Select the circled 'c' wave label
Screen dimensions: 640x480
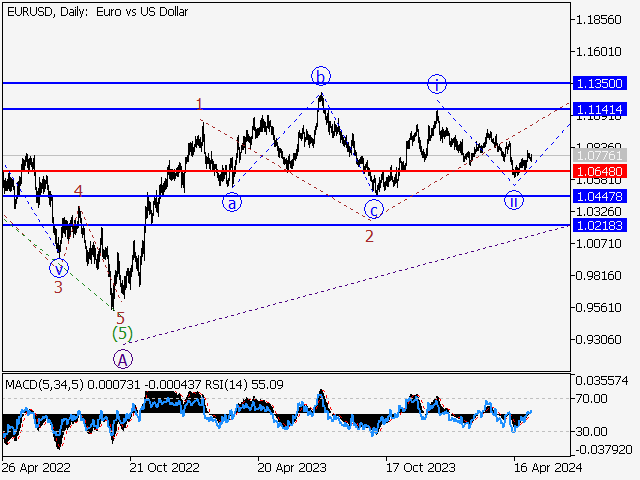374,210
